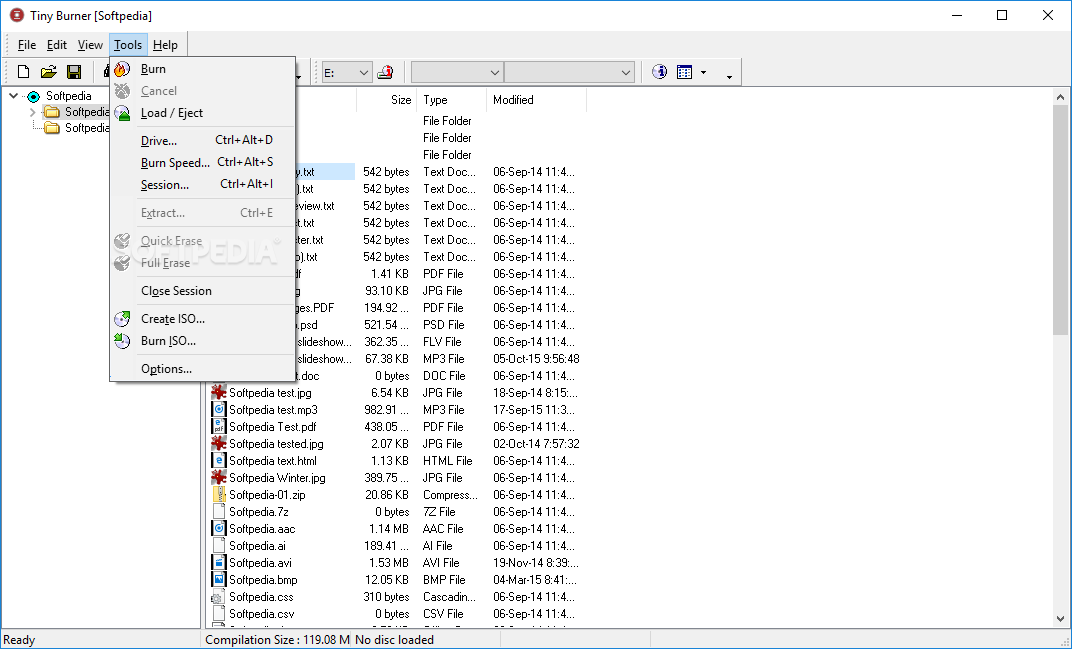Collapse the Softpedia root tree node
Viewport: 1072px width, 649px height.
[14, 96]
